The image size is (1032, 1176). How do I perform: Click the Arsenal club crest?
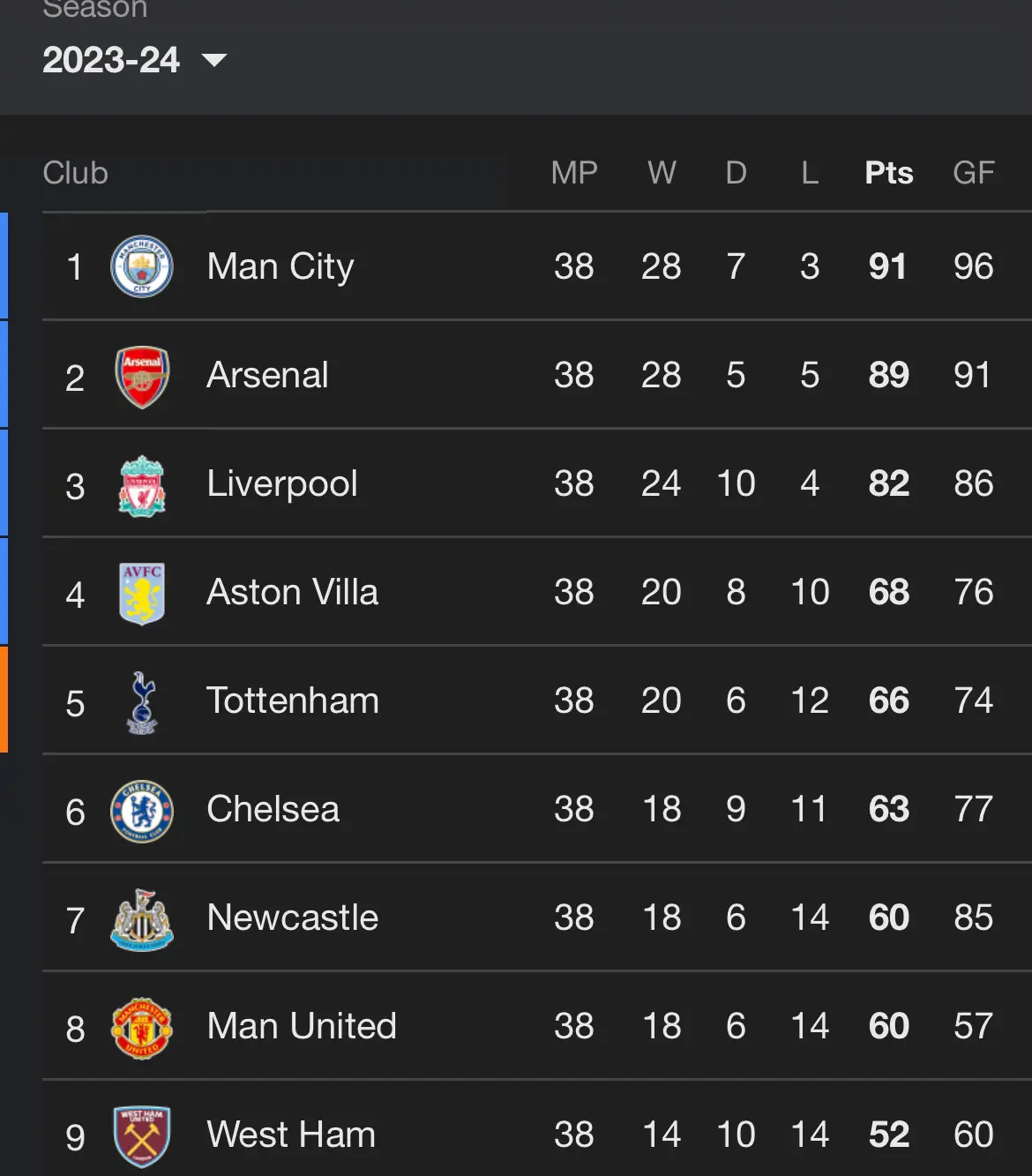[141, 376]
